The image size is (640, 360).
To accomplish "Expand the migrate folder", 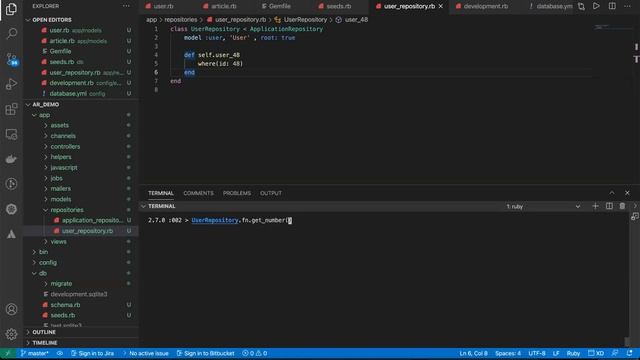I will tap(61, 283).
